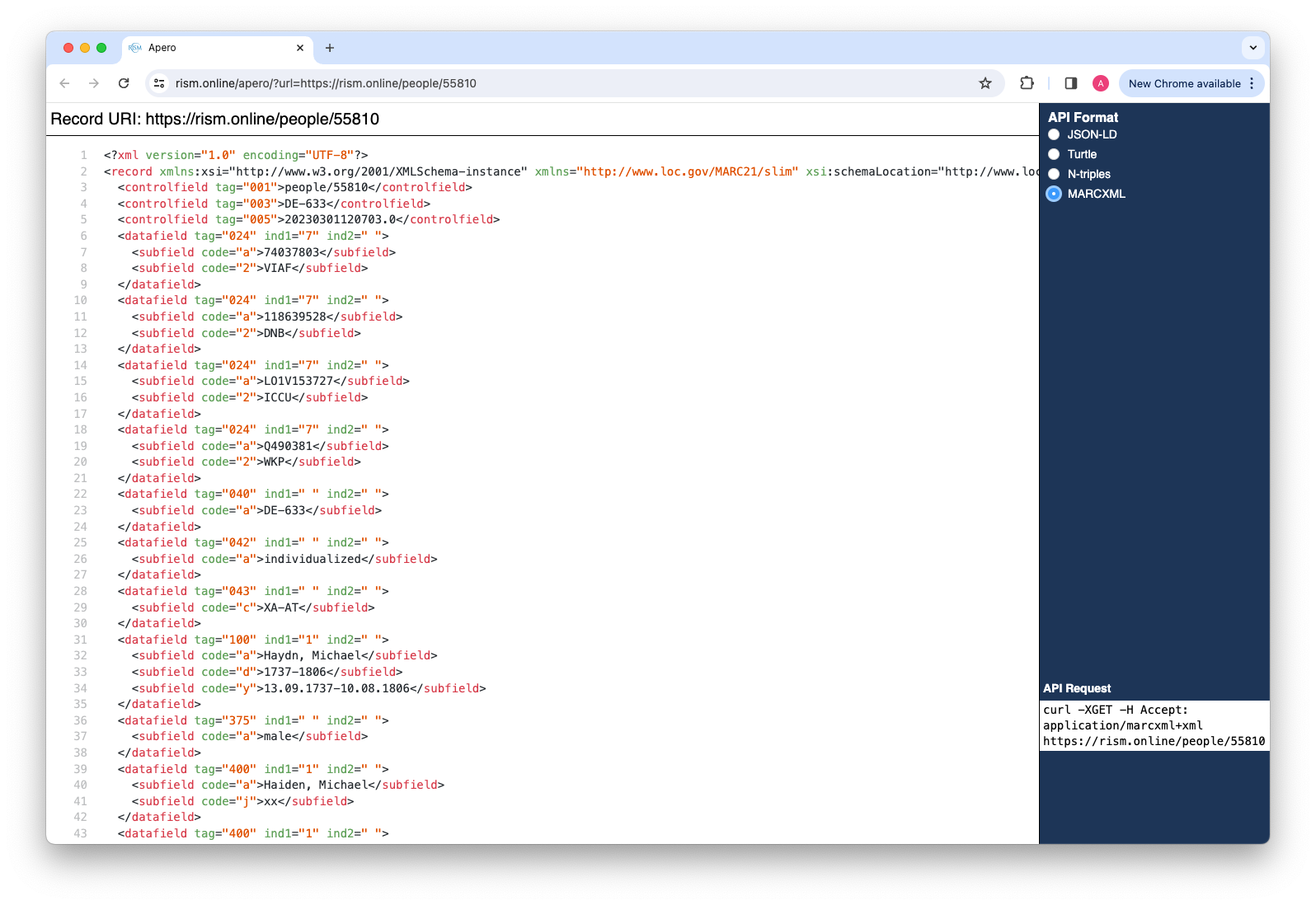This screenshot has width=1316, height=905.
Task: Click the xml version declaration line
Action: (236, 155)
